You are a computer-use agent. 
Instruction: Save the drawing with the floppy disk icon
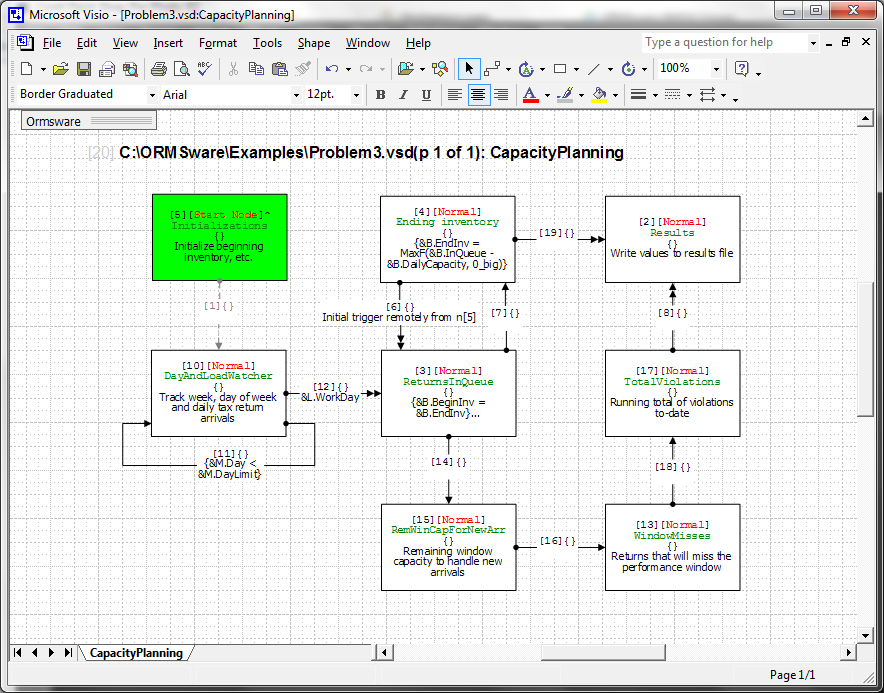84,69
